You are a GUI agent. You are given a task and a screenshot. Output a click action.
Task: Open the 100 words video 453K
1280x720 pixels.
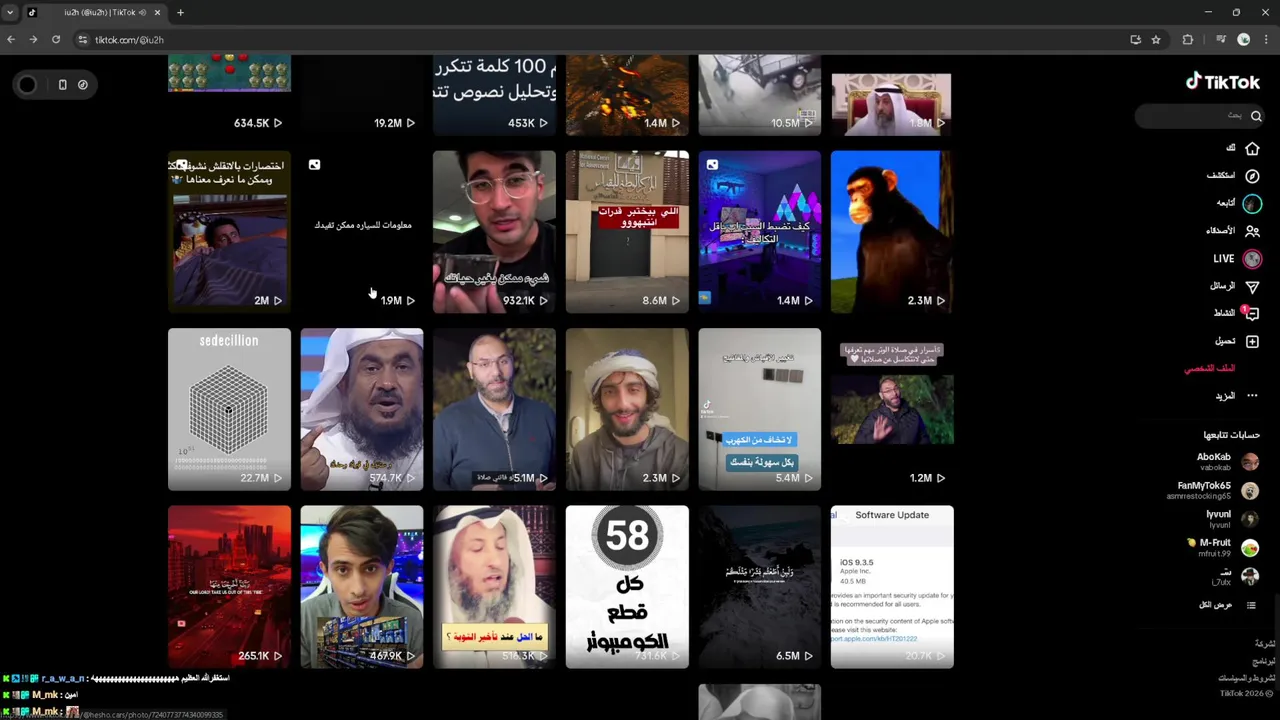point(494,95)
